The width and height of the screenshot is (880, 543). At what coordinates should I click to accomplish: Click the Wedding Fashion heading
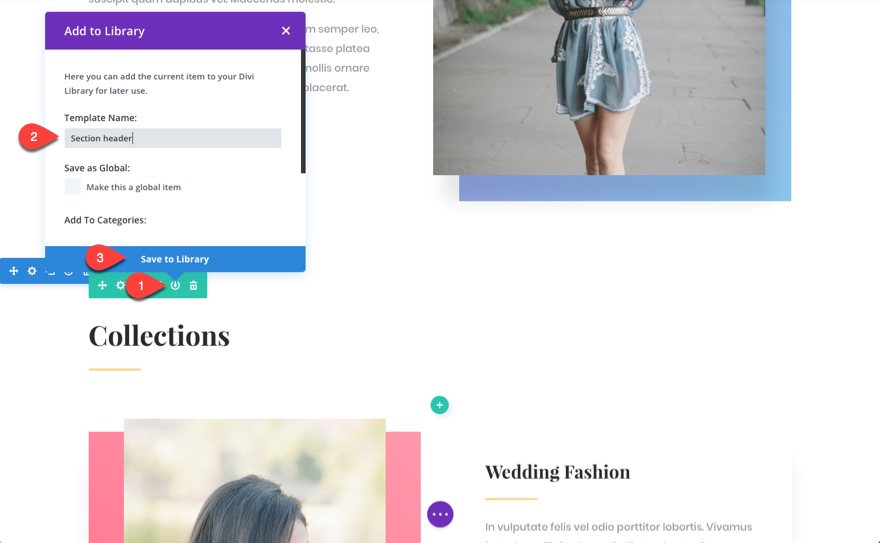[x=557, y=472]
